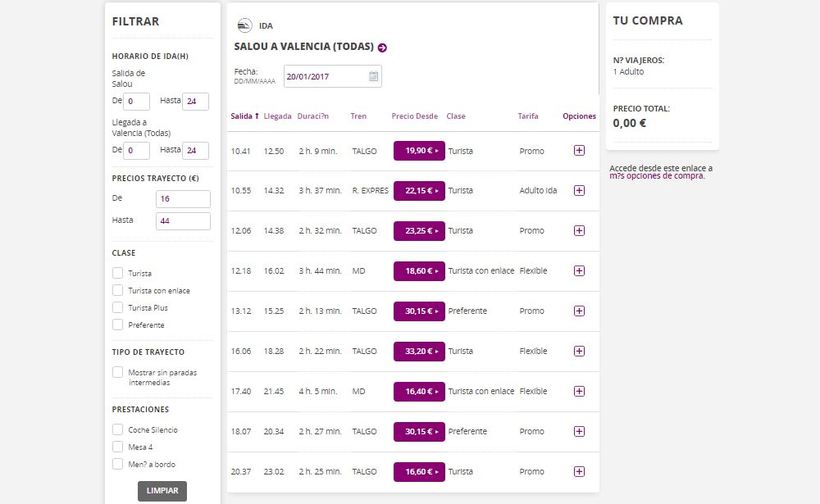Sort the list by Llegada column
The image size is (820, 504).
pyautogui.click(x=277, y=116)
